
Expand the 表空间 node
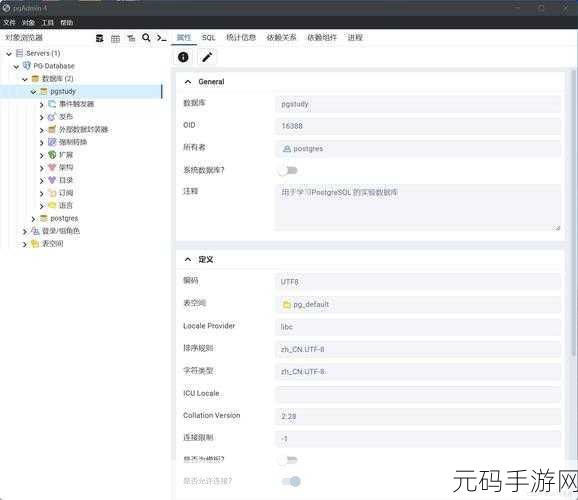point(25,244)
